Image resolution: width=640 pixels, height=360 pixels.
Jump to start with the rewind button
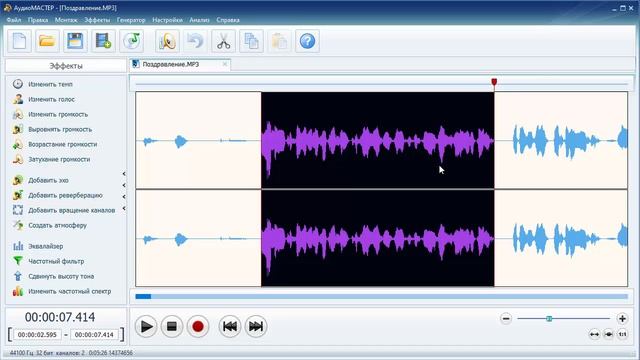[x=230, y=327]
